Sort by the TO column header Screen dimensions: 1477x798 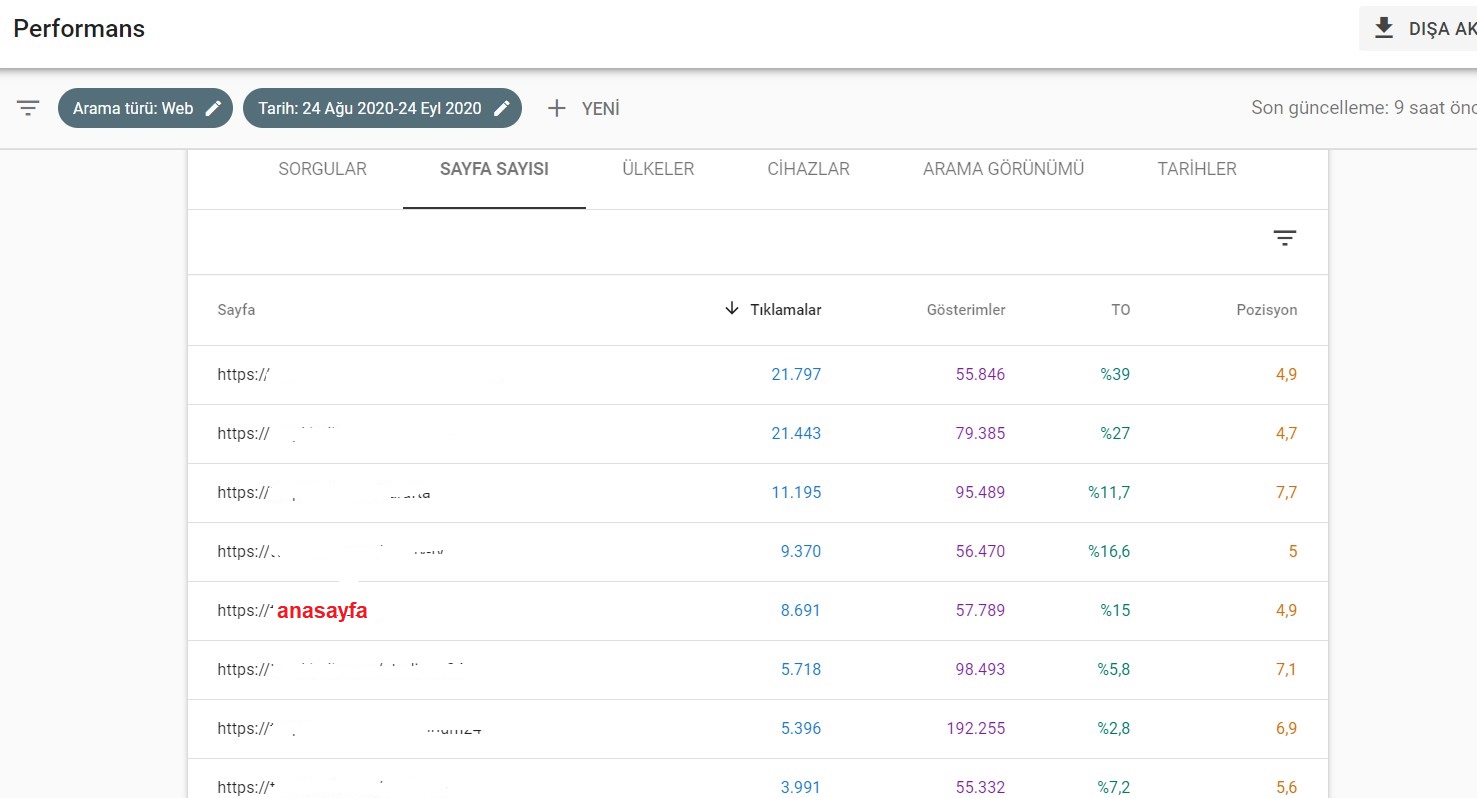1121,310
